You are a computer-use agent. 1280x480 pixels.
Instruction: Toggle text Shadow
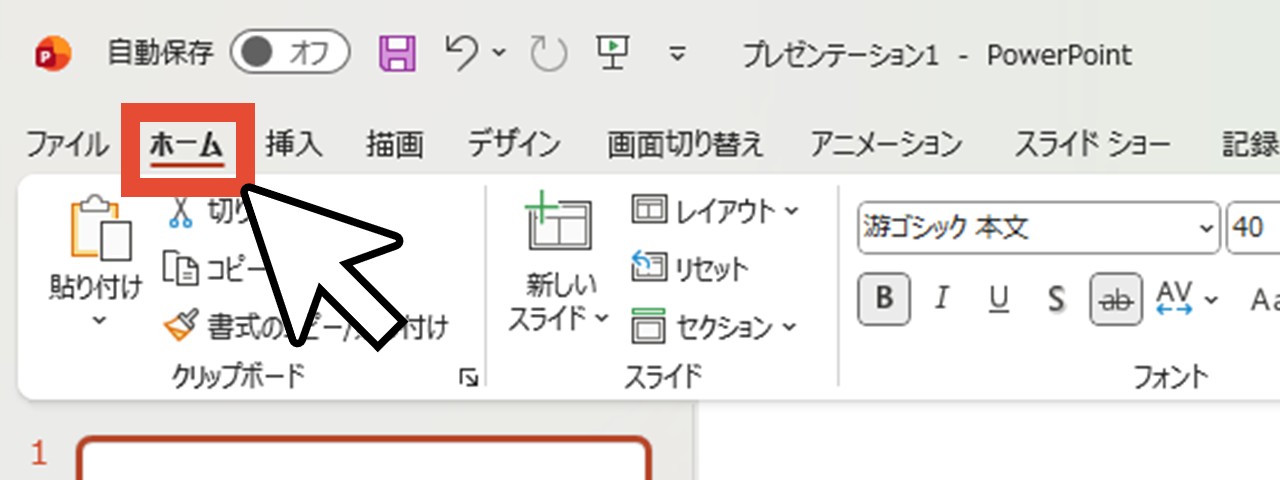[x=1056, y=298]
